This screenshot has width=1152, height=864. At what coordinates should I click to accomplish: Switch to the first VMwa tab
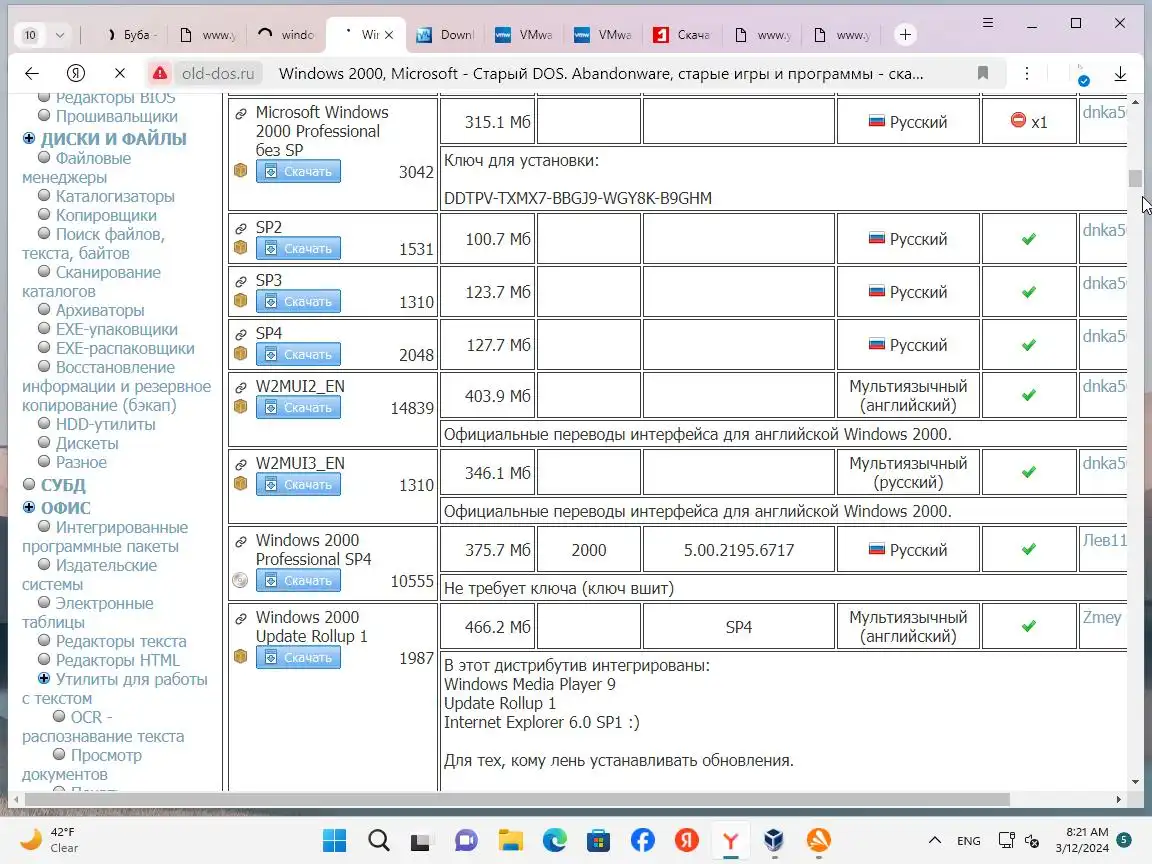tap(524, 35)
